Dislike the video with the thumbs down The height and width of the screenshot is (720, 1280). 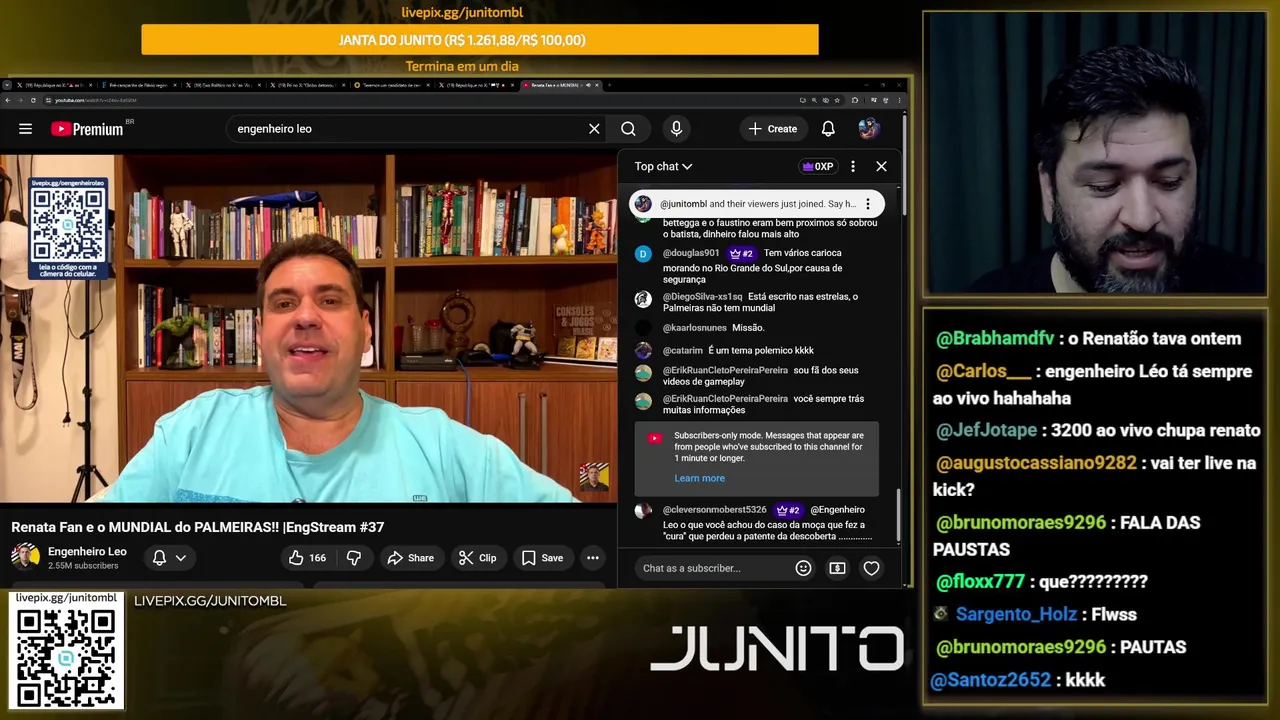353,558
